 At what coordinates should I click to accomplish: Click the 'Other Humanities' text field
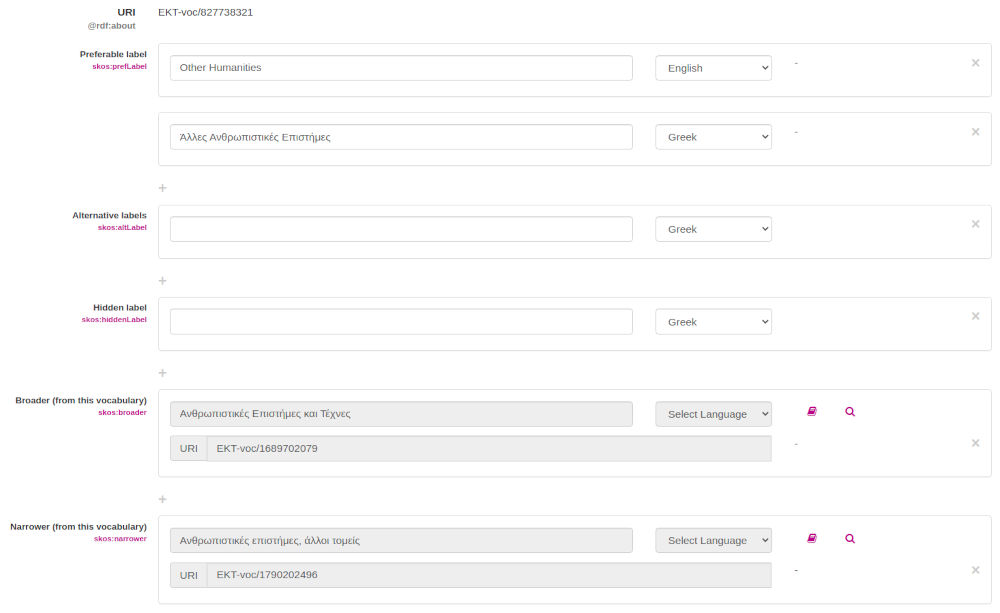pyautogui.click(x=401, y=68)
